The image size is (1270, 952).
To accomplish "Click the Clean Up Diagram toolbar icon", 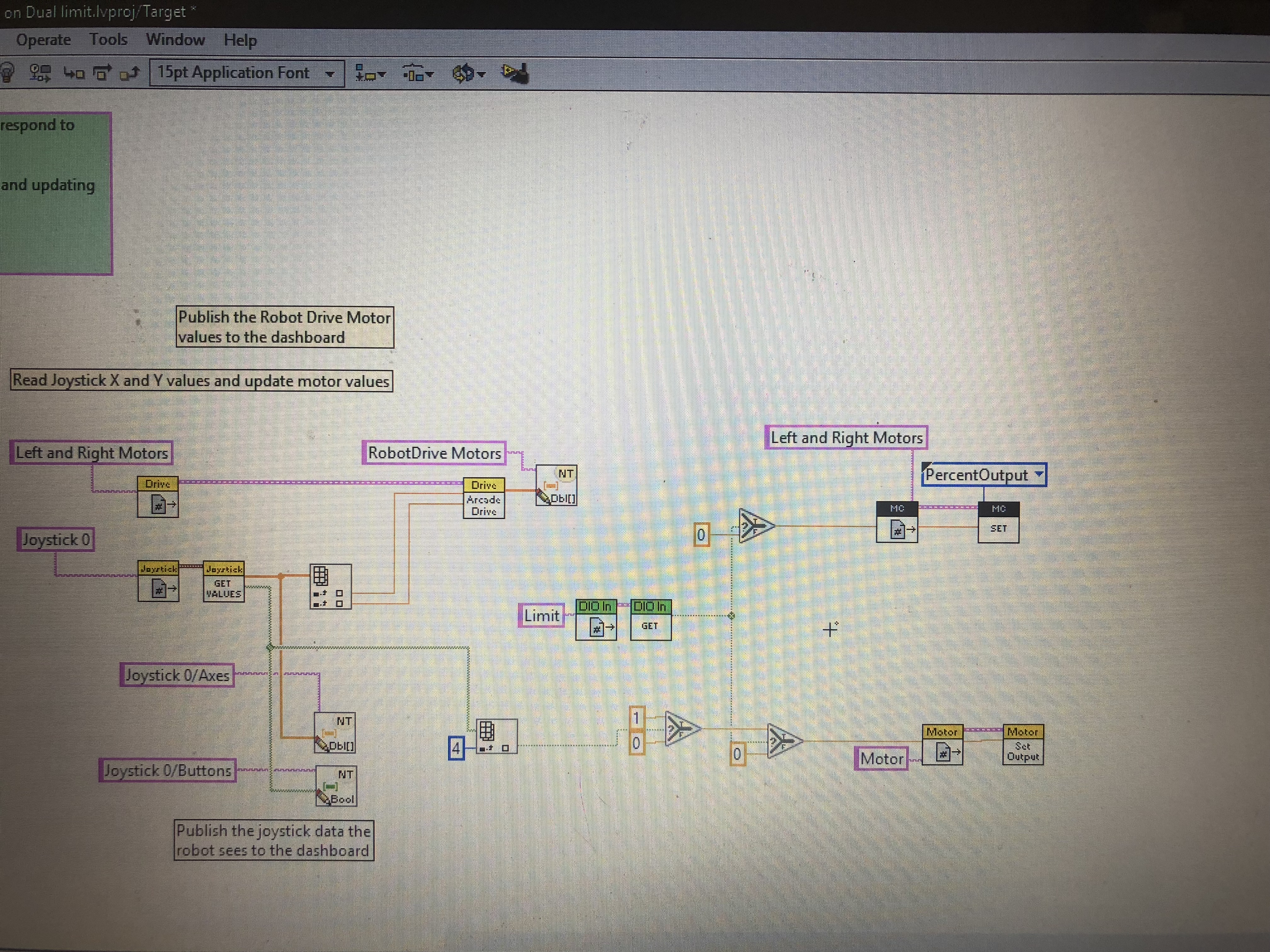I will tap(515, 73).
